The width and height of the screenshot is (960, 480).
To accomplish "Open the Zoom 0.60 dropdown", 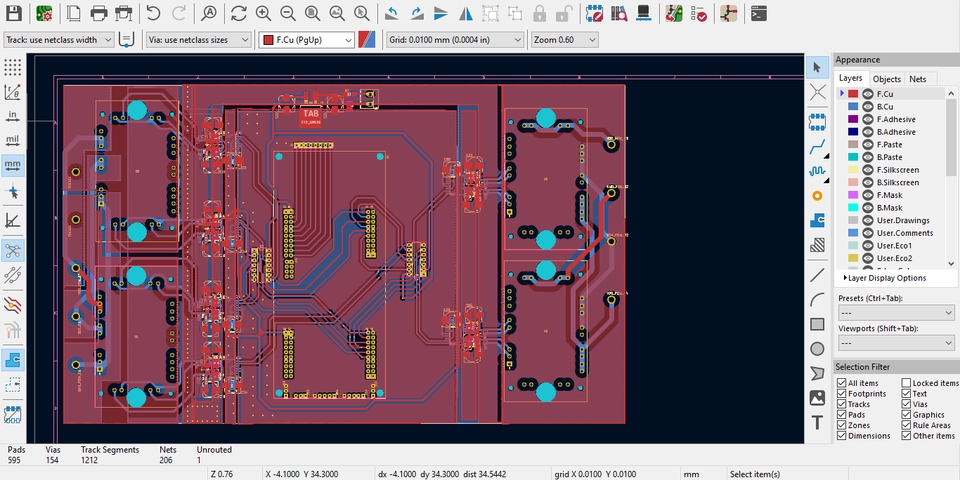I will [564, 40].
